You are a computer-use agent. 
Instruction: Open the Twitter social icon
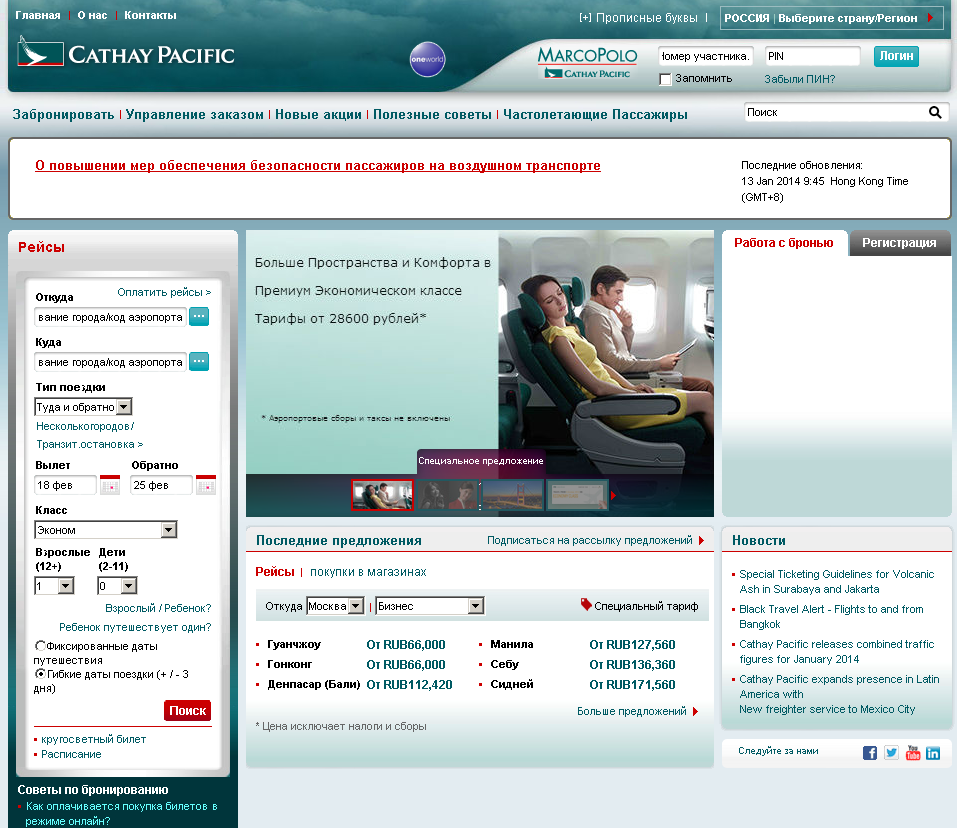click(x=891, y=753)
